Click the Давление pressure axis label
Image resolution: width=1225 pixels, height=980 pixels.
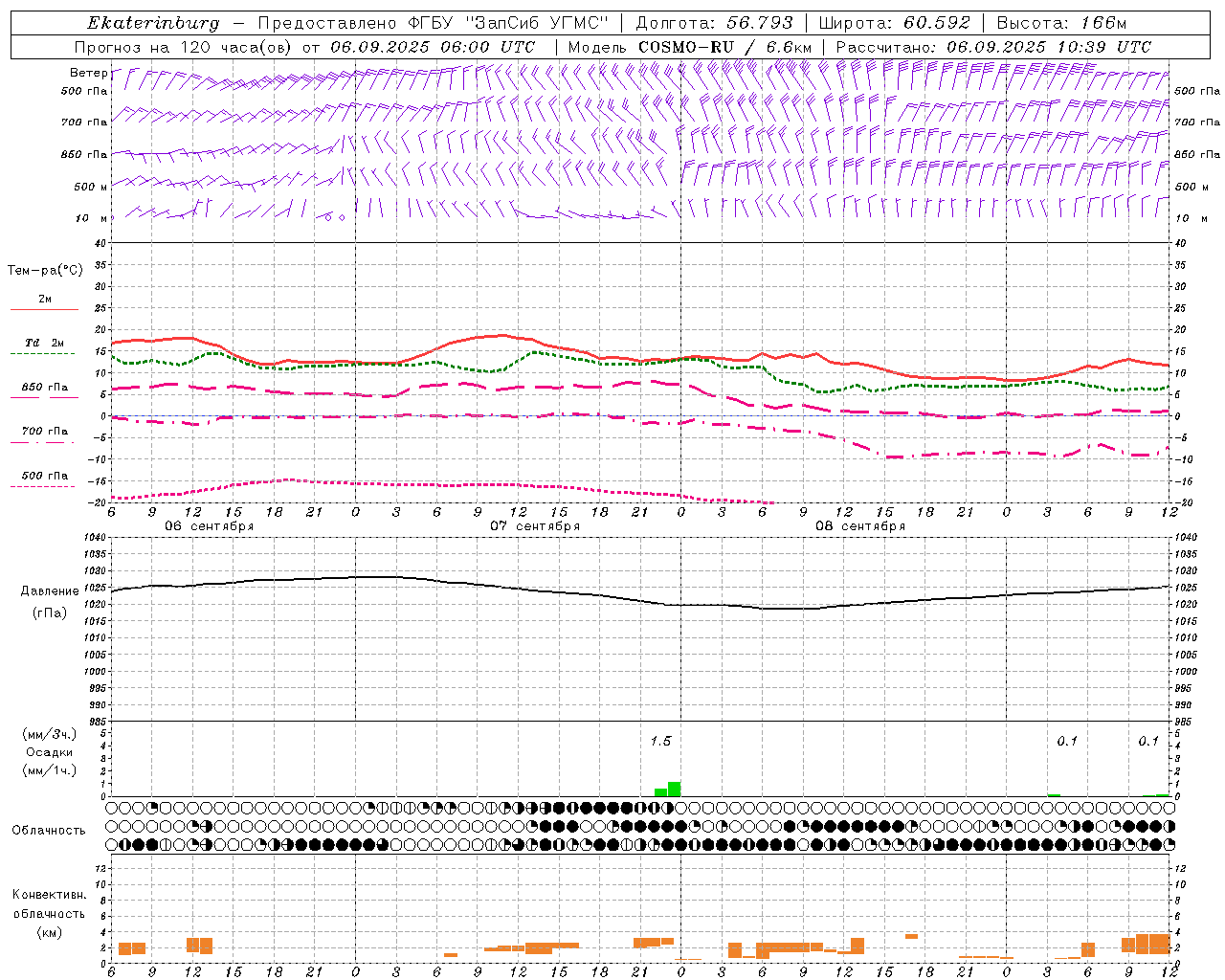point(50,591)
